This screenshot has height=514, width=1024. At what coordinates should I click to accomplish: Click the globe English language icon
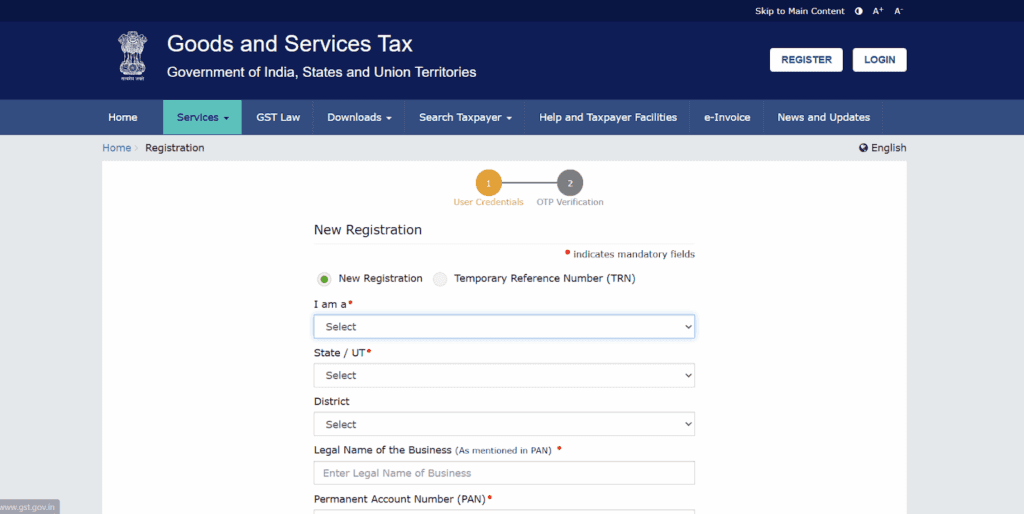(x=863, y=148)
